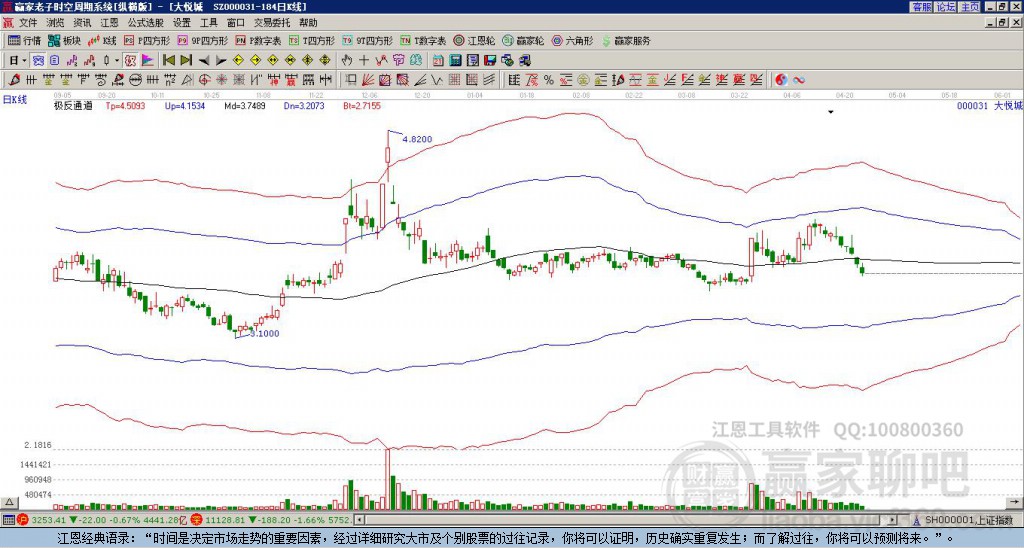Select the crosshair cursor tool
Screen dimensions: 1024x548
[364, 61]
